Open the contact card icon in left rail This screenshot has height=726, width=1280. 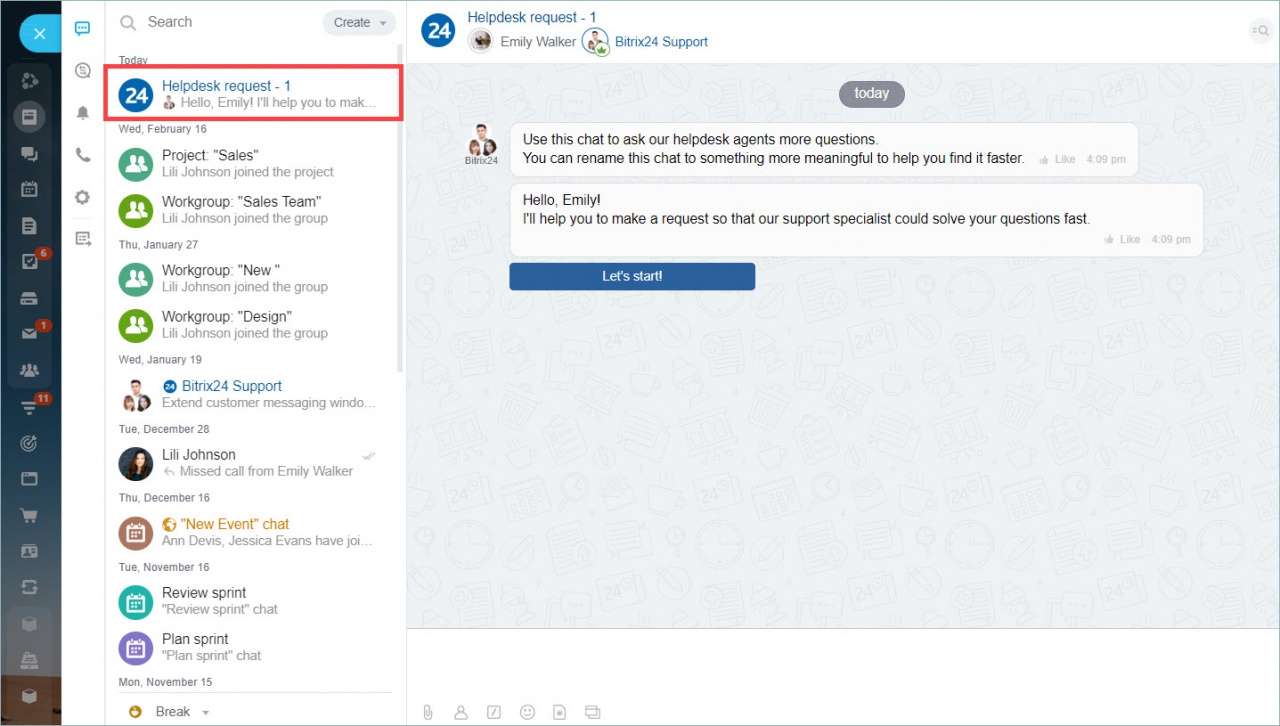click(x=30, y=552)
